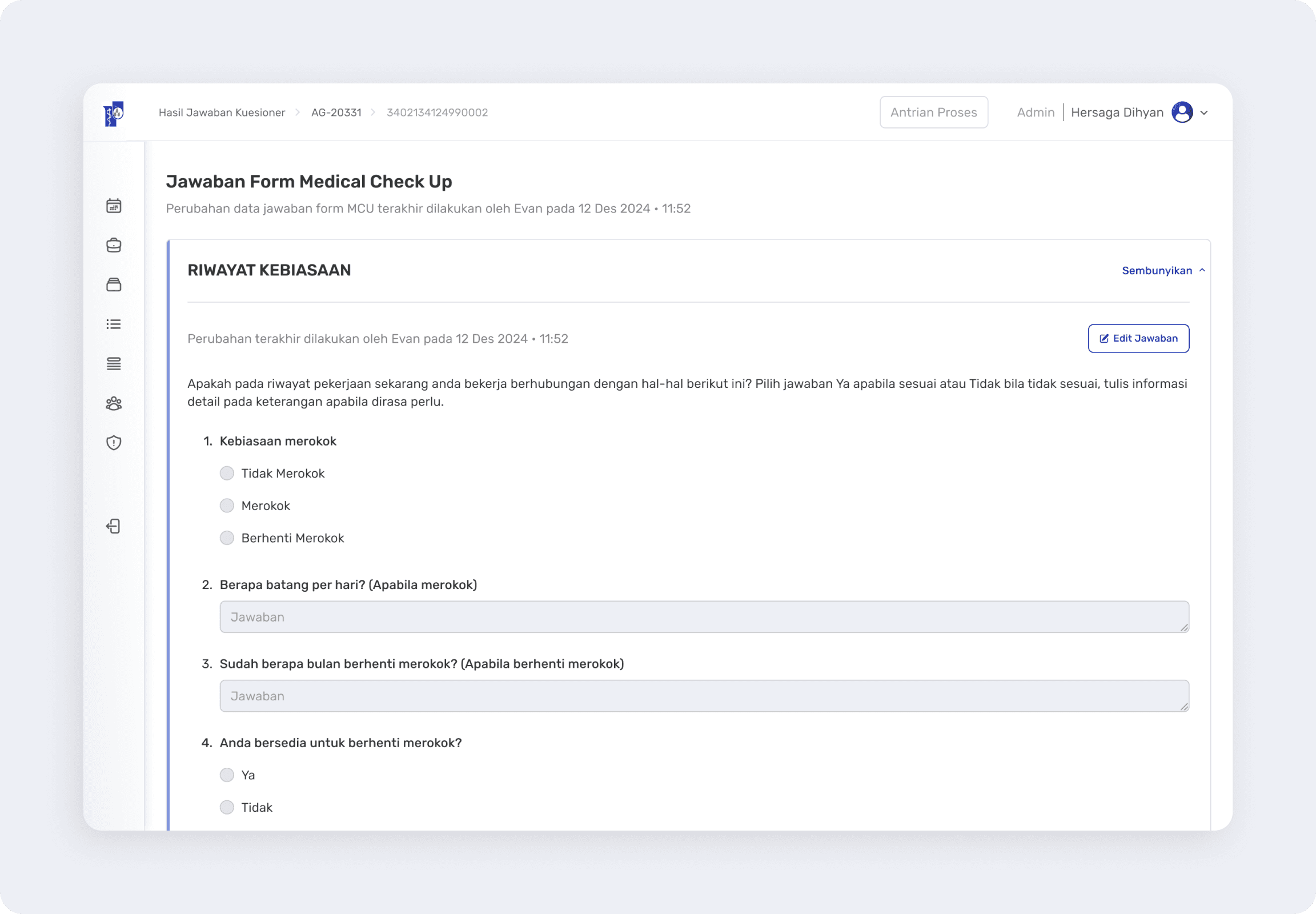Choose Ya for willing to quit smoking
The width and height of the screenshot is (1316, 914).
pyautogui.click(x=227, y=775)
